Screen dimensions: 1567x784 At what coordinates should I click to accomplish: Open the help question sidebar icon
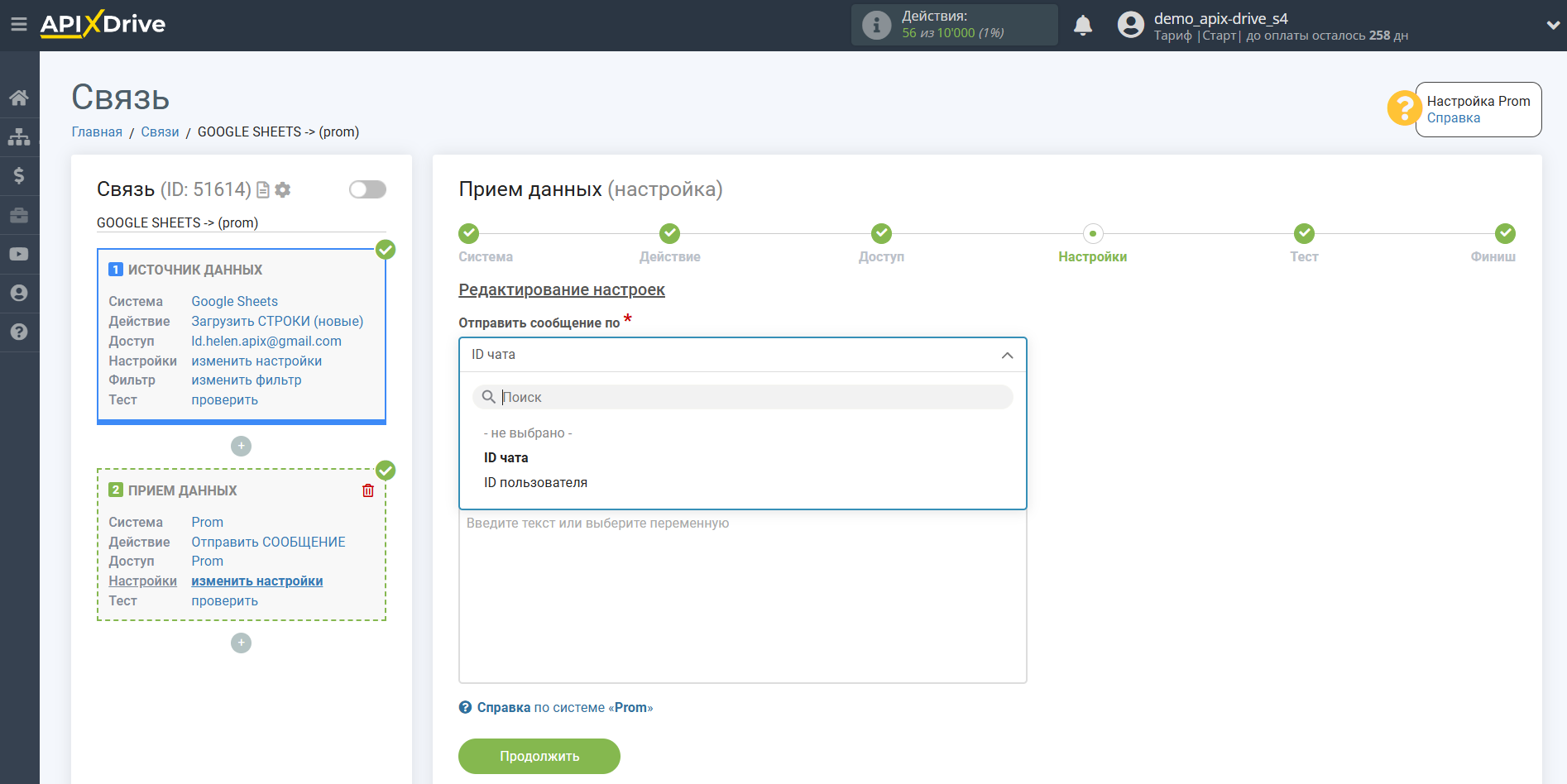tap(19, 332)
